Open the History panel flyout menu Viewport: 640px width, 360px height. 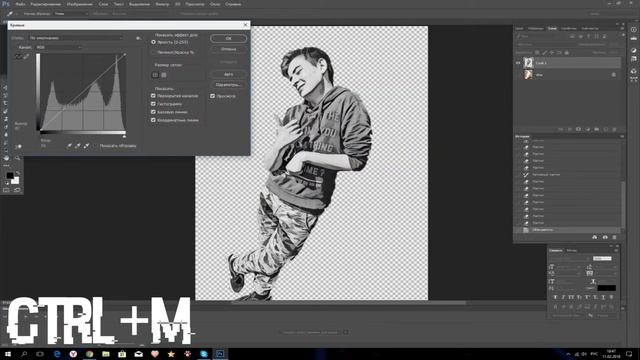click(x=622, y=136)
